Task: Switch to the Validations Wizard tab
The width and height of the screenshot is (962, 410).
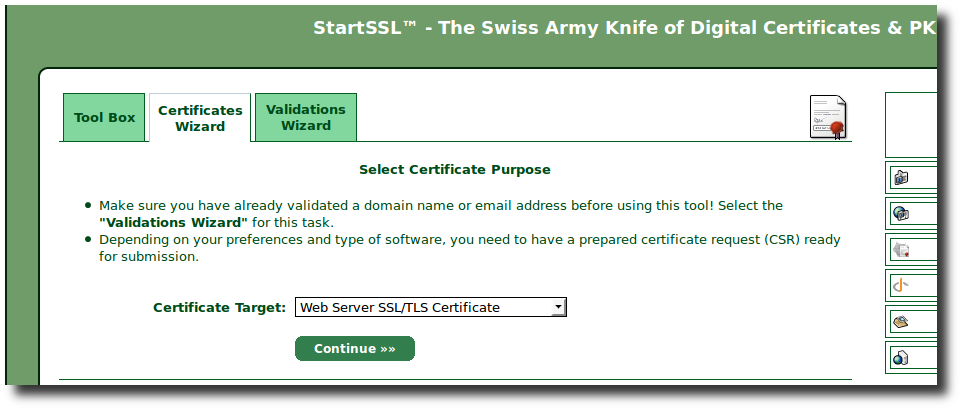Action: pos(306,117)
